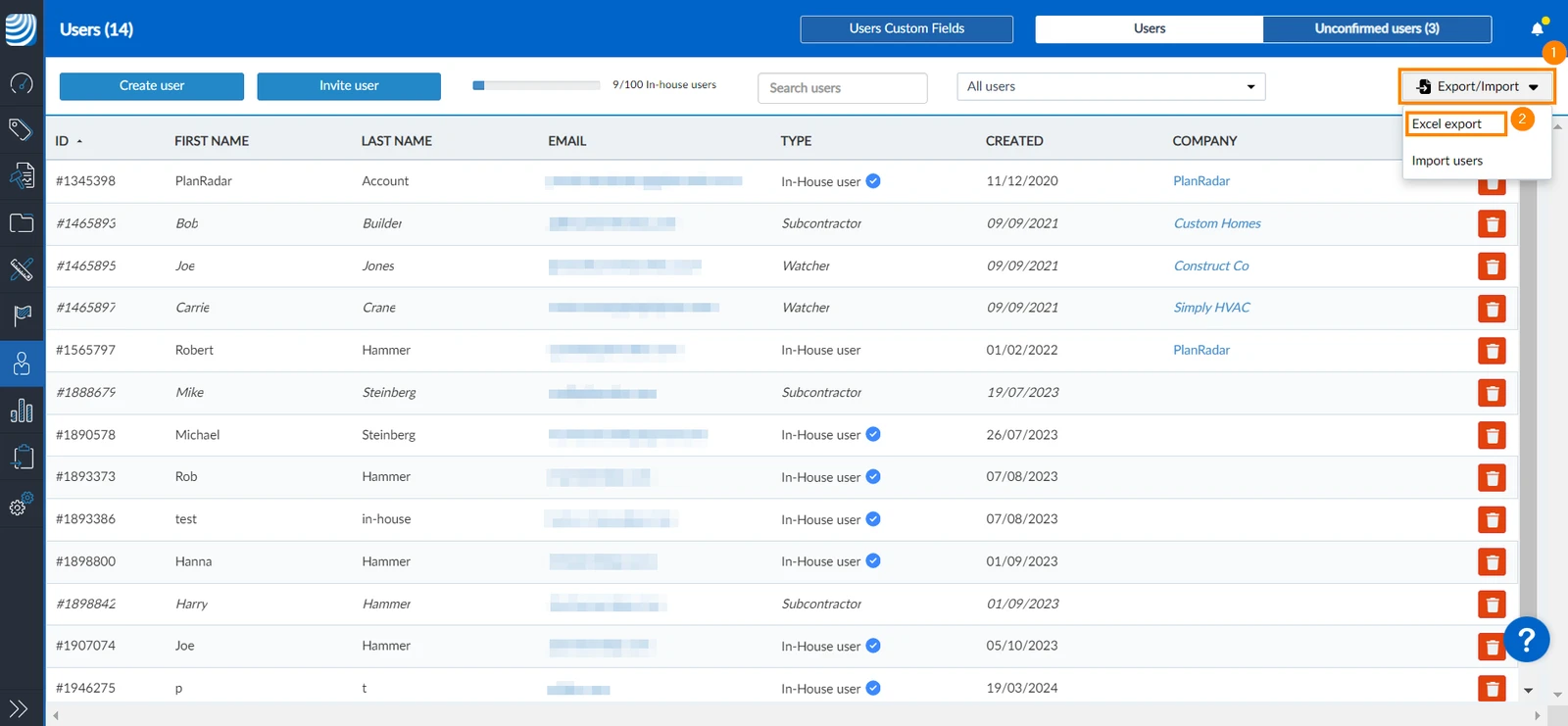Open the Custom Homes company link

pos(1217,223)
